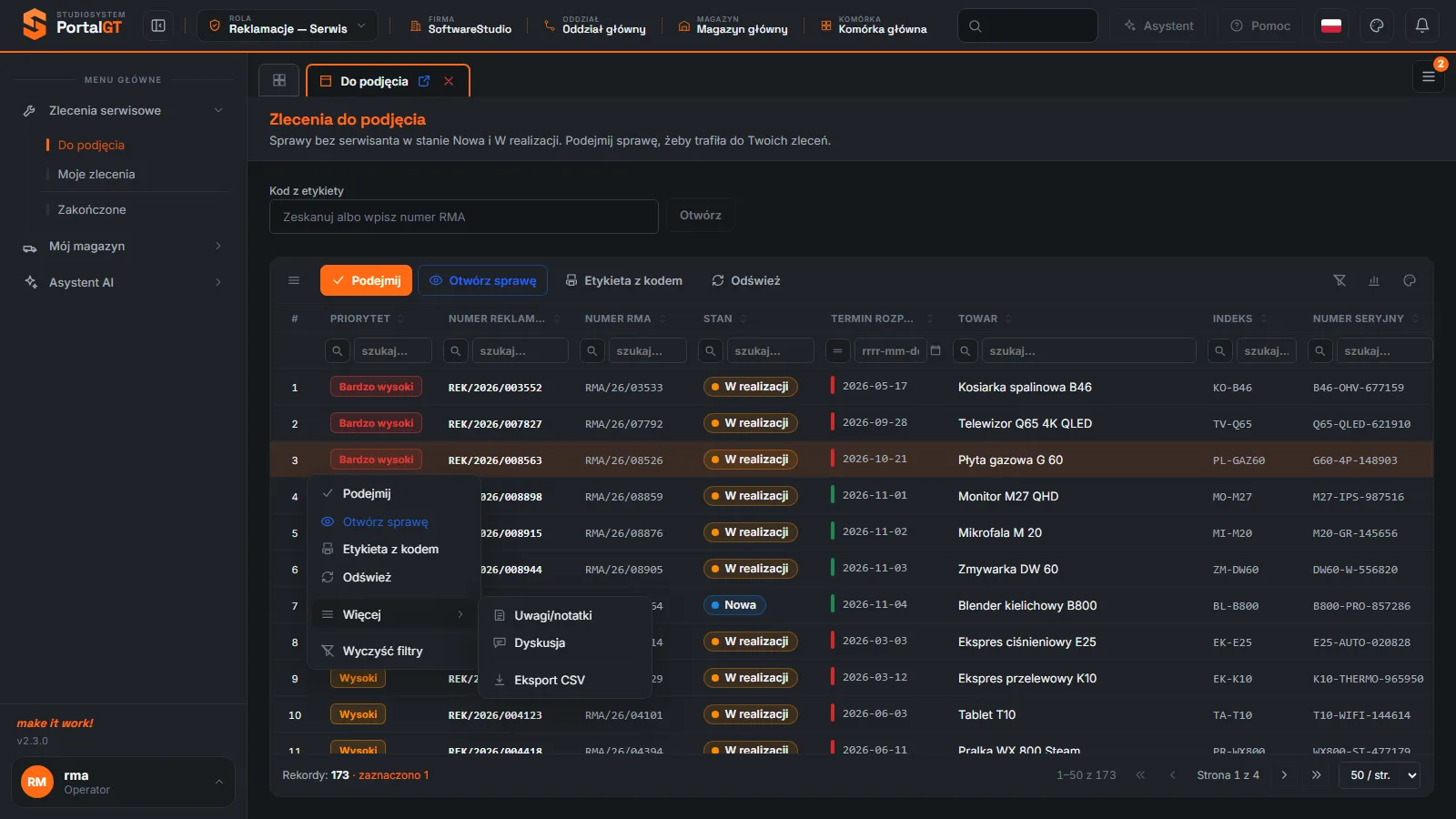This screenshot has width=1456, height=819.
Task: Focus the Zeskanuj albo wpisz numer RMA field
Action: pos(464,217)
